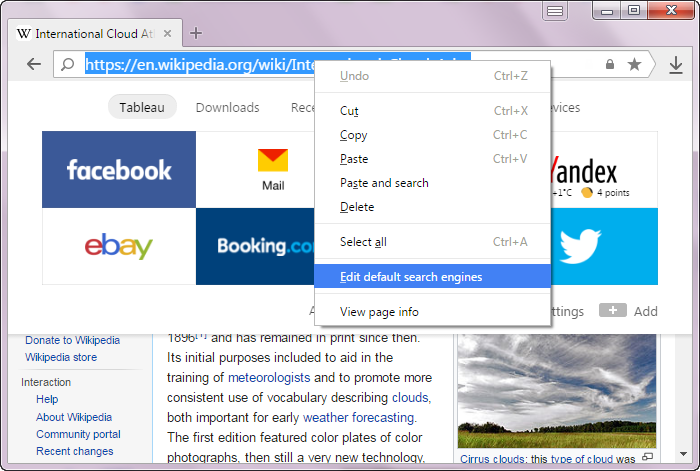Choose Paste in the context menu
Screen dimensions: 700x471
click(432, 159)
